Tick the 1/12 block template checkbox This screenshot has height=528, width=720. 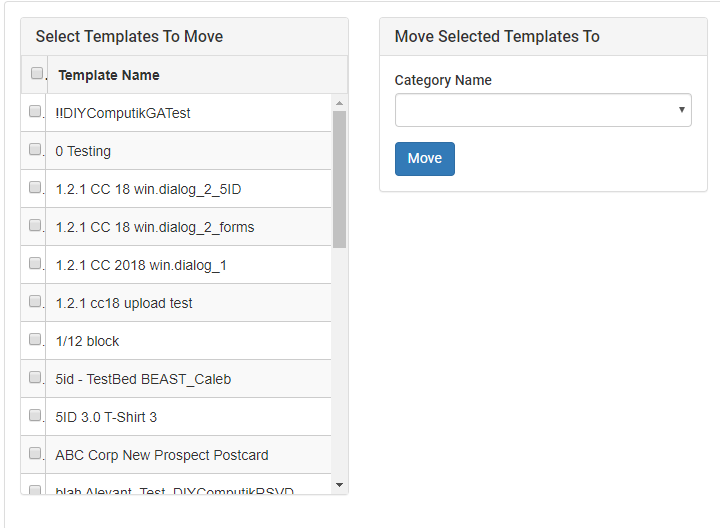pyautogui.click(x=35, y=339)
